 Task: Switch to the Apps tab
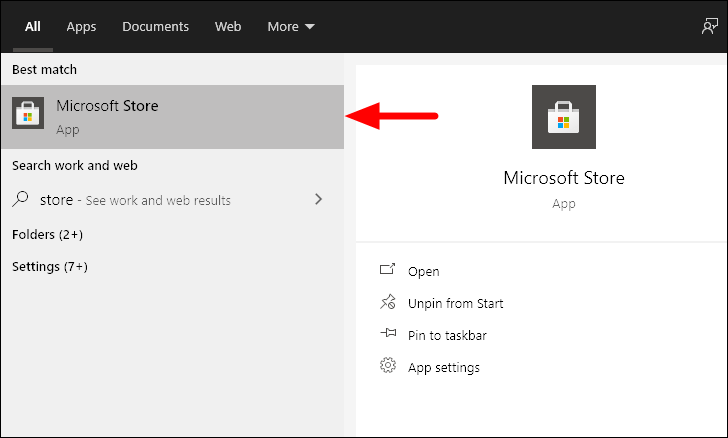pyautogui.click(x=81, y=26)
